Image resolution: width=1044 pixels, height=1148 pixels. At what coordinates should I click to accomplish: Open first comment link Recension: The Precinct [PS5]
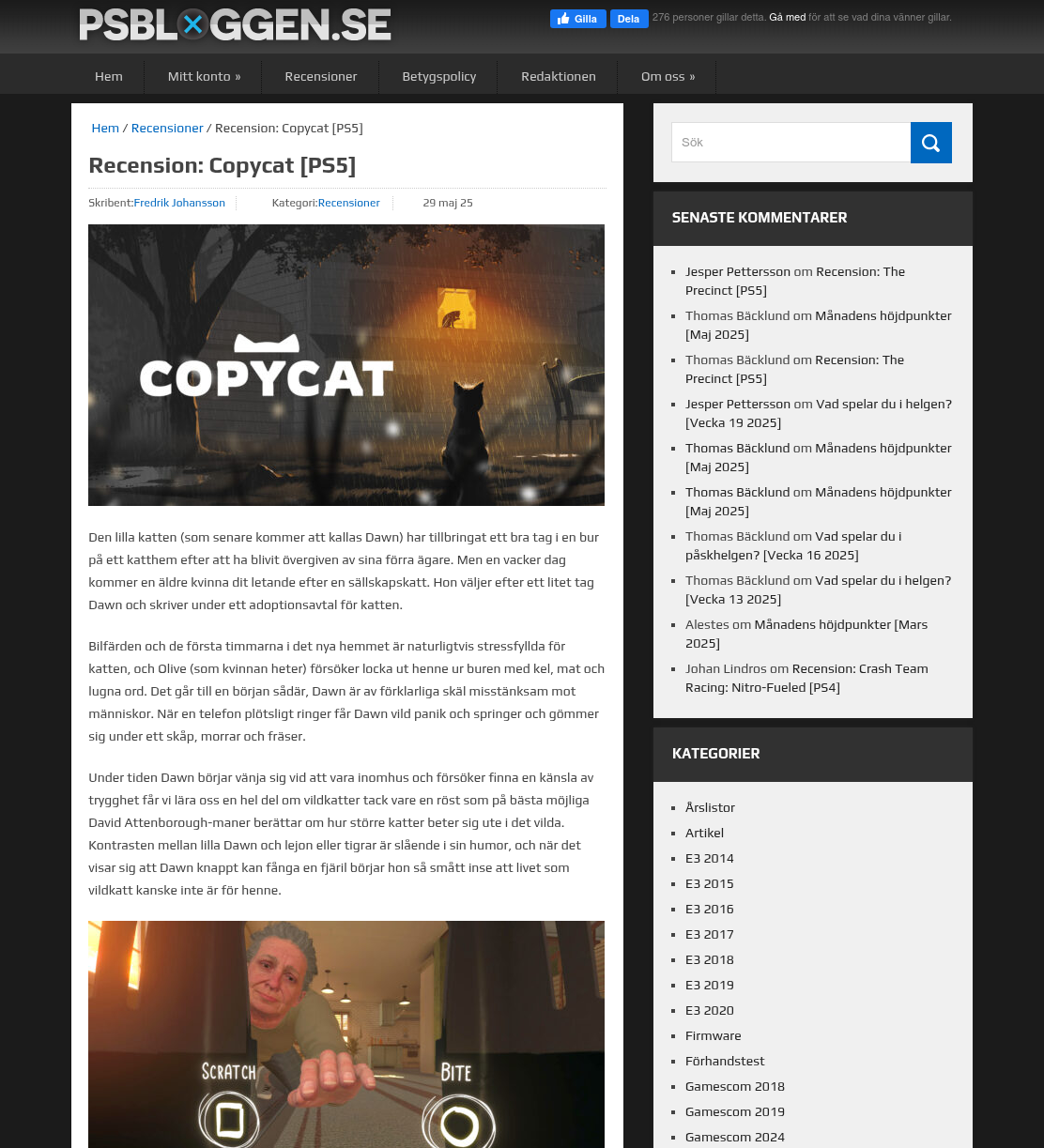pyautogui.click(x=795, y=281)
